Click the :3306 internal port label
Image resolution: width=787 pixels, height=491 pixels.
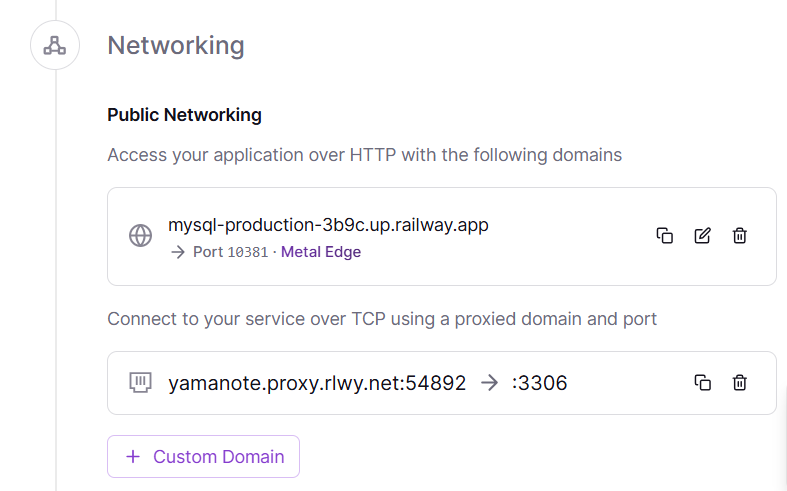[x=539, y=382]
